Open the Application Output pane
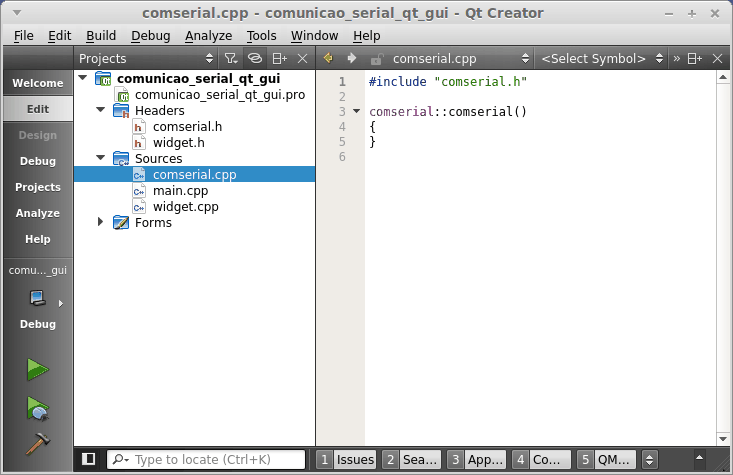 pos(476,460)
